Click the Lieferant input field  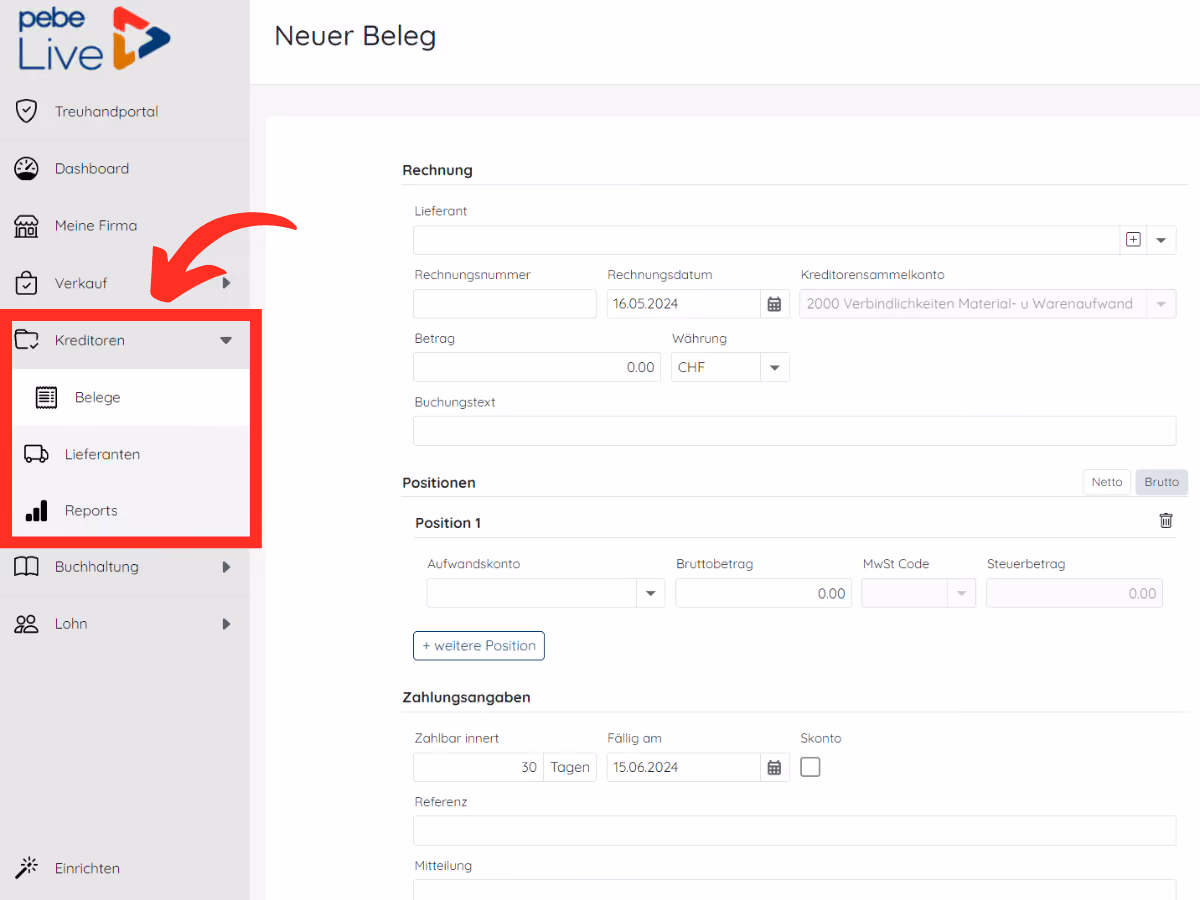766,240
